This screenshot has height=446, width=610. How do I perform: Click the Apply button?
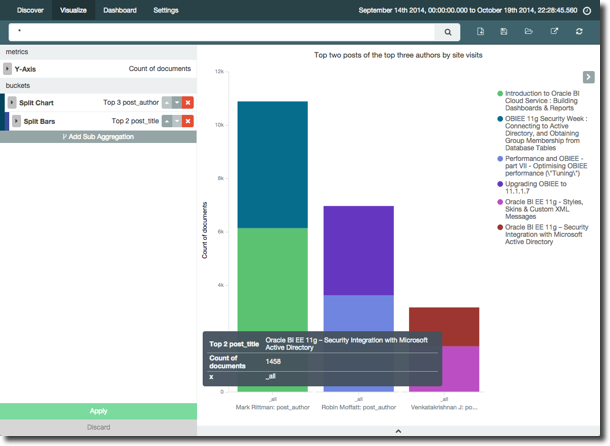(98, 411)
